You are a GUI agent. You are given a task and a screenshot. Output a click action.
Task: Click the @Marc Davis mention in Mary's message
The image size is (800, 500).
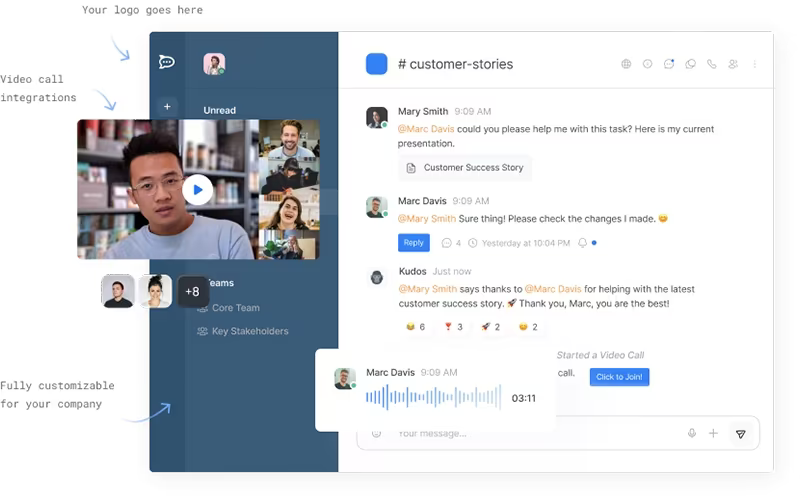tap(426, 129)
